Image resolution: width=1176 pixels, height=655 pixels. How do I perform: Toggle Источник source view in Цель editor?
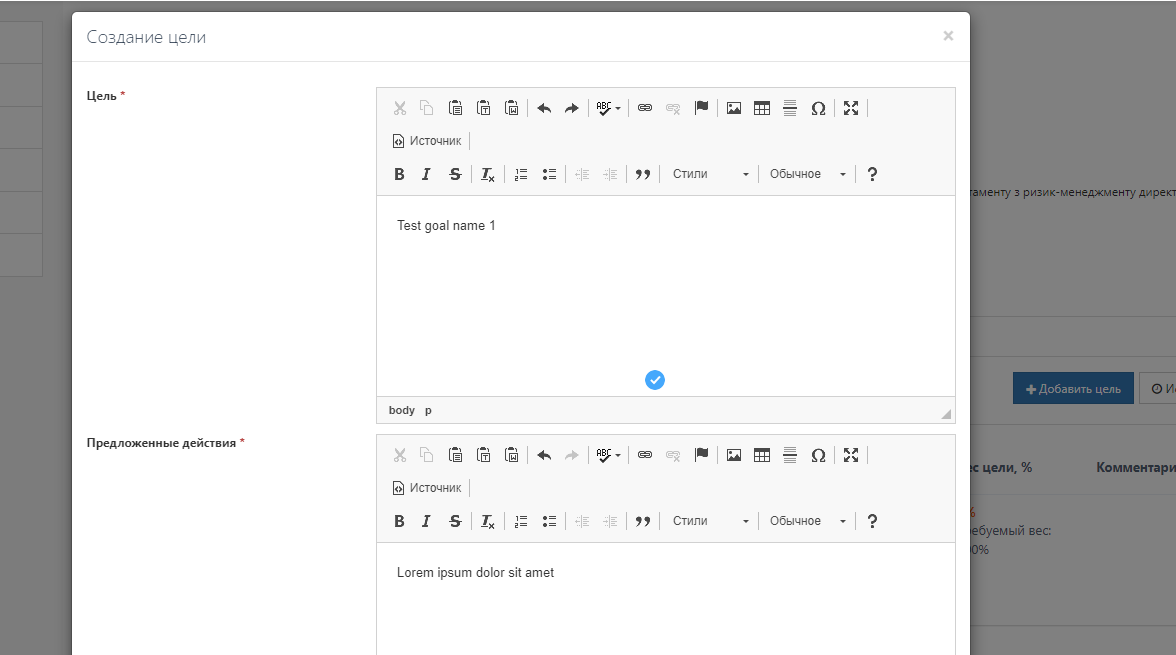click(x=428, y=141)
